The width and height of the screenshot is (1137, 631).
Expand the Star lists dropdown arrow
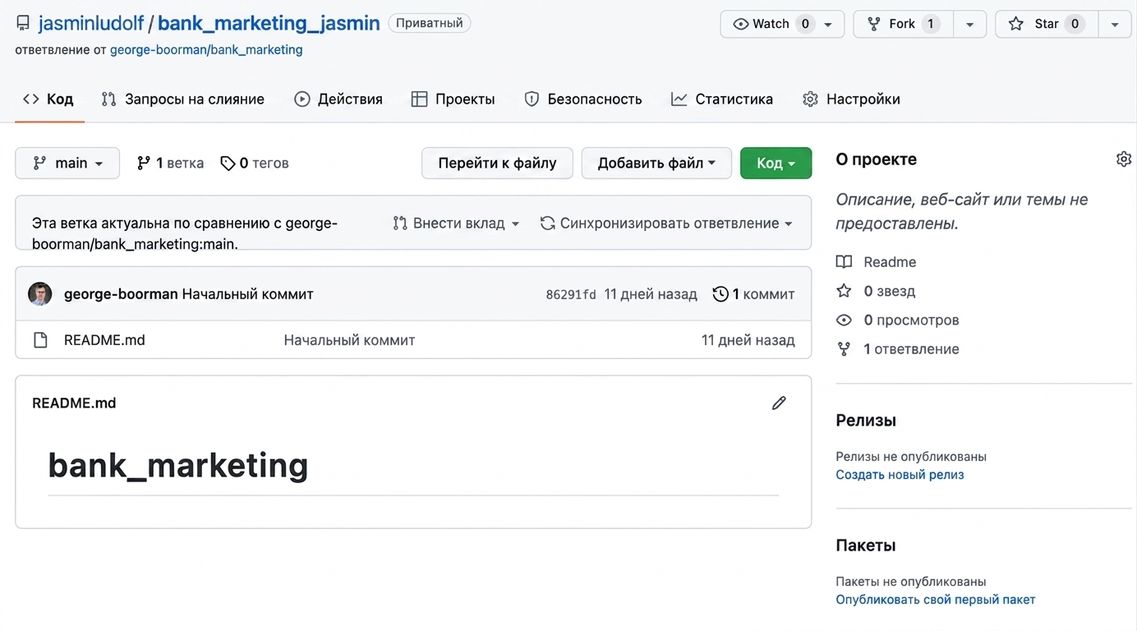(1115, 24)
